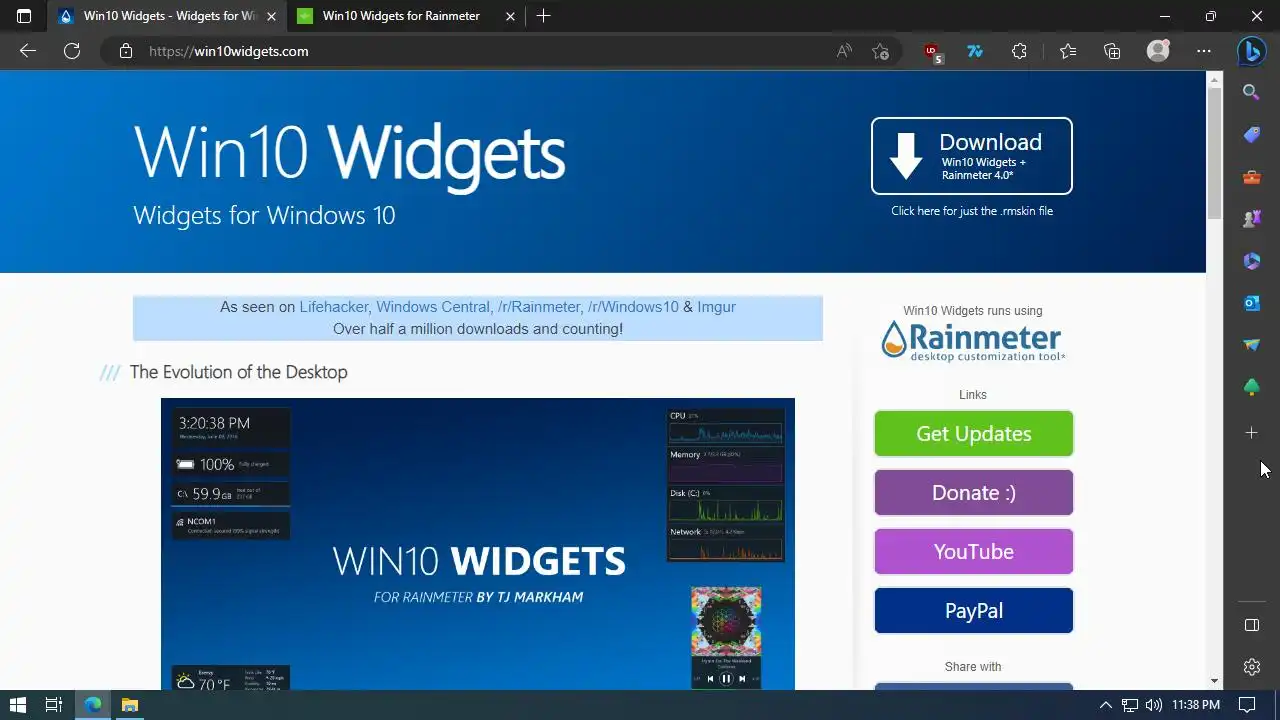
Task: Close the Win10 Widgets for Rainmeter tab
Action: click(x=510, y=16)
